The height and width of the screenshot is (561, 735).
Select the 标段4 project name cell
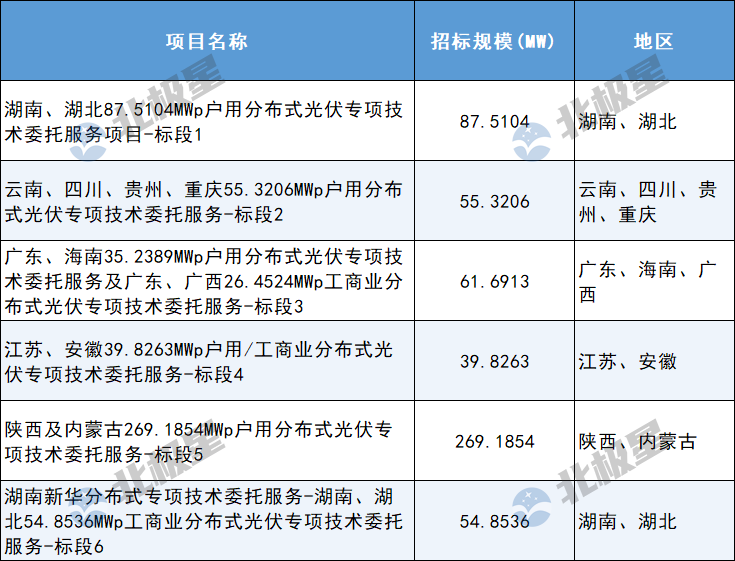point(205,361)
